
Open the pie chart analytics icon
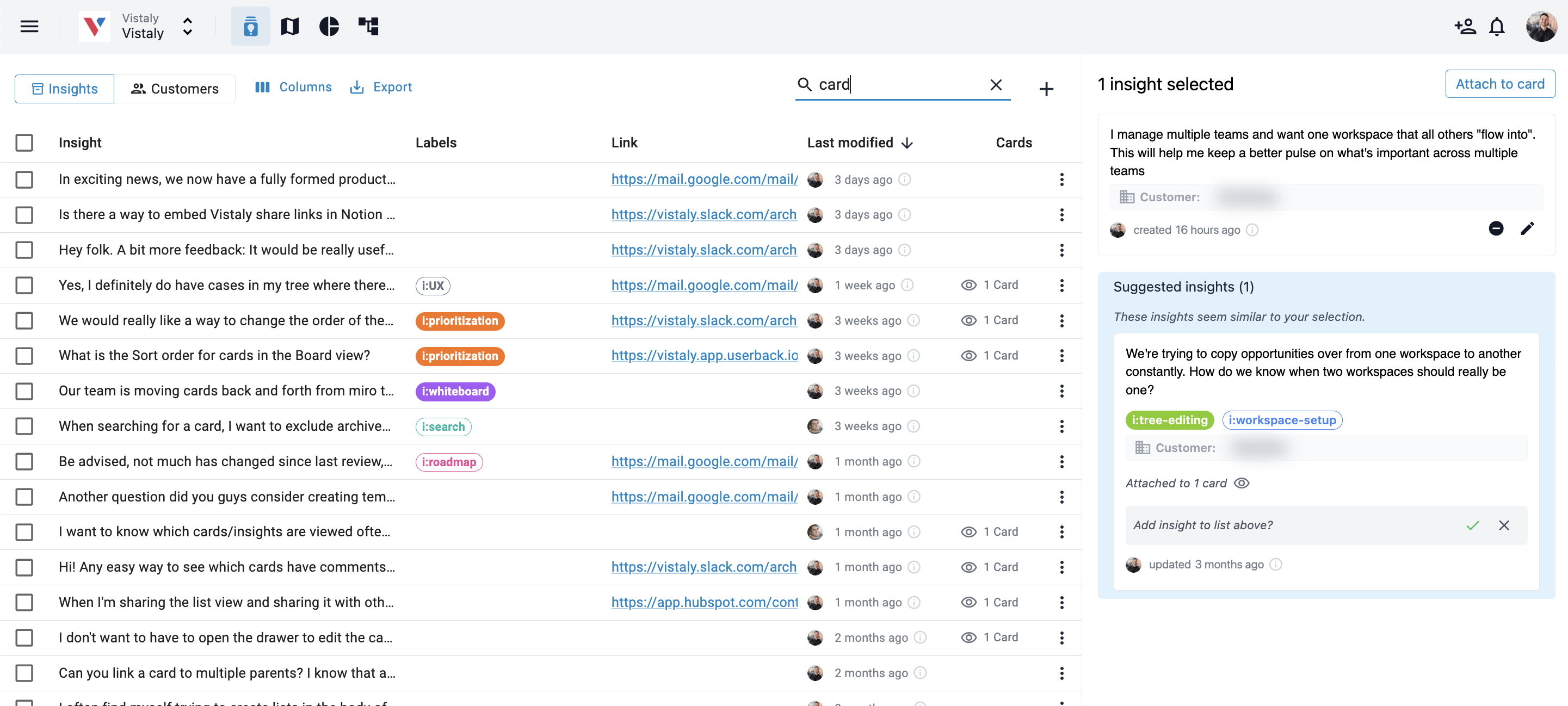coord(329,26)
